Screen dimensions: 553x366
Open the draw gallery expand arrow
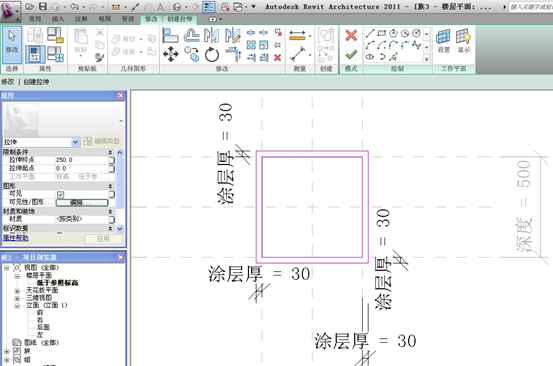click(426, 59)
